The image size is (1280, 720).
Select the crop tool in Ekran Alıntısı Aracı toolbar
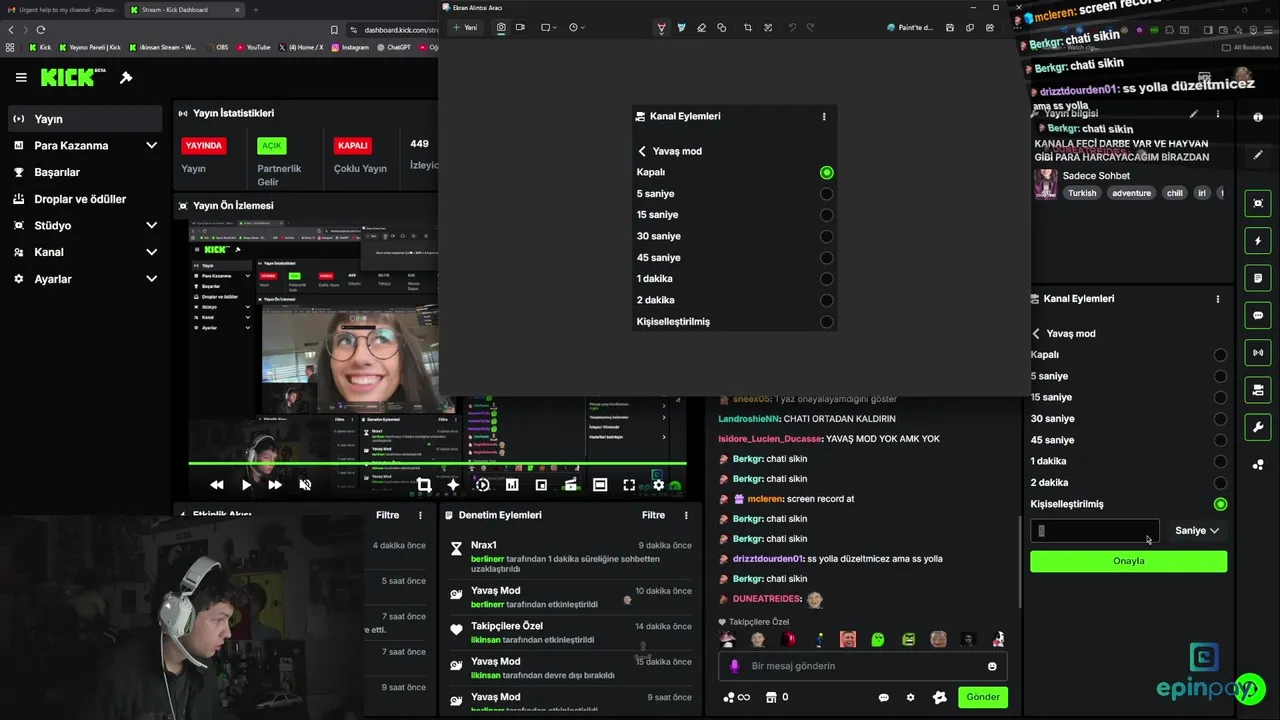tap(747, 28)
